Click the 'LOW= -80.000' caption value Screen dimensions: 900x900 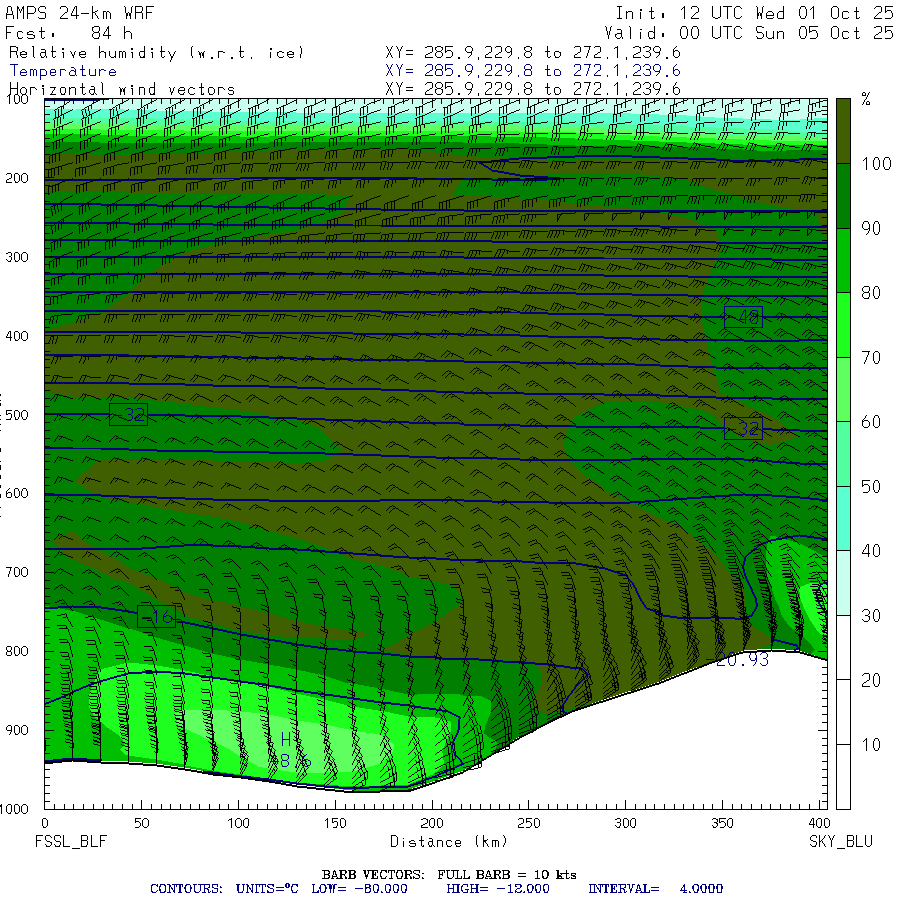pyautogui.click(x=359, y=889)
